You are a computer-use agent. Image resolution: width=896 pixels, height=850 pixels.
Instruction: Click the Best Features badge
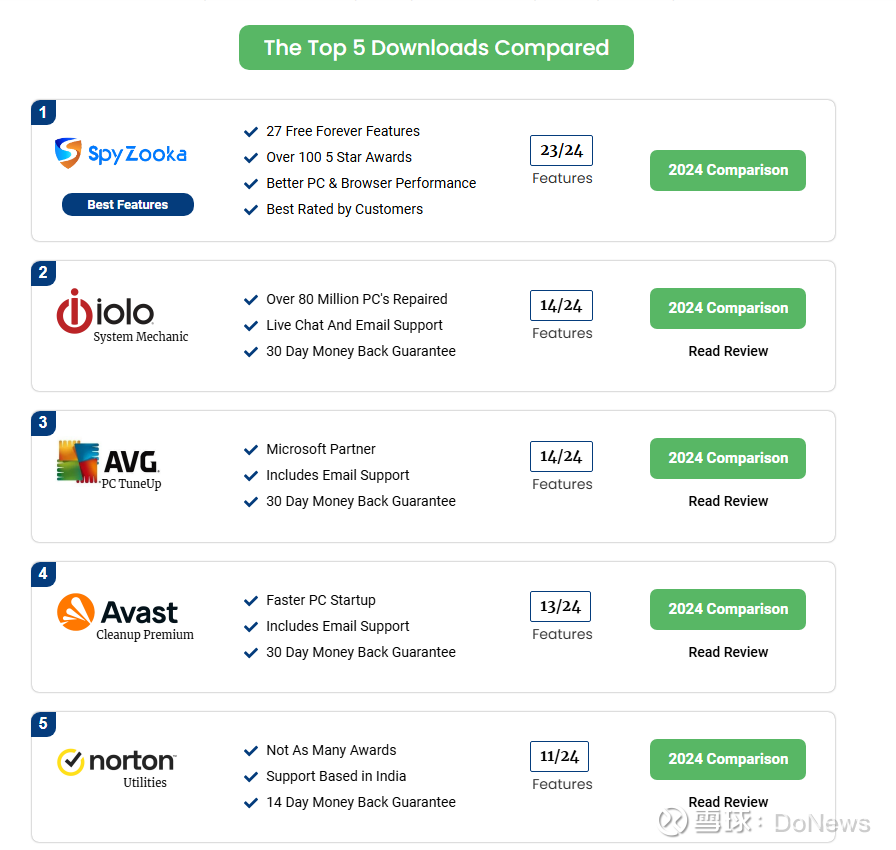[128, 205]
